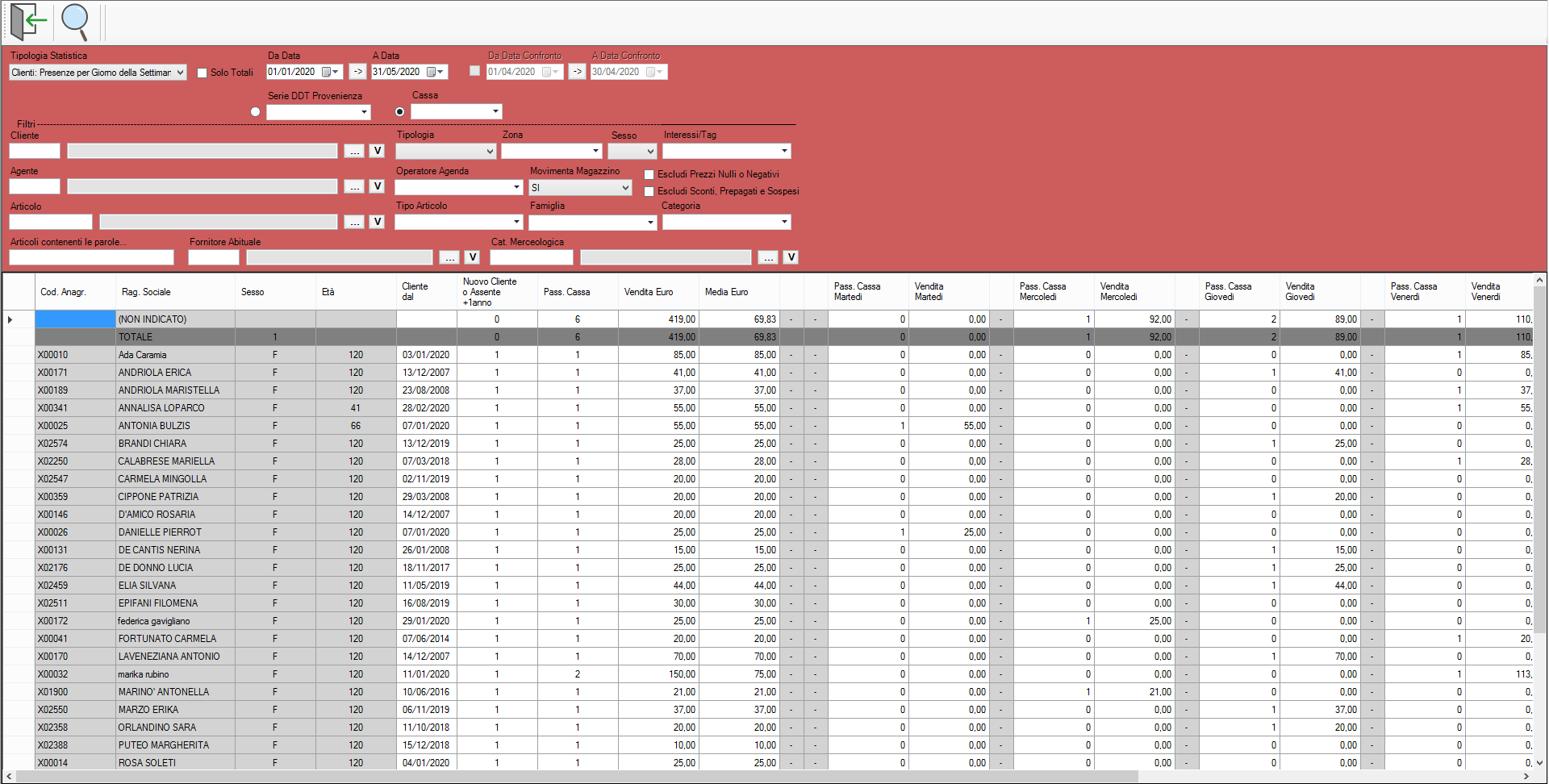Click the magnifying glass search icon

click(75, 22)
